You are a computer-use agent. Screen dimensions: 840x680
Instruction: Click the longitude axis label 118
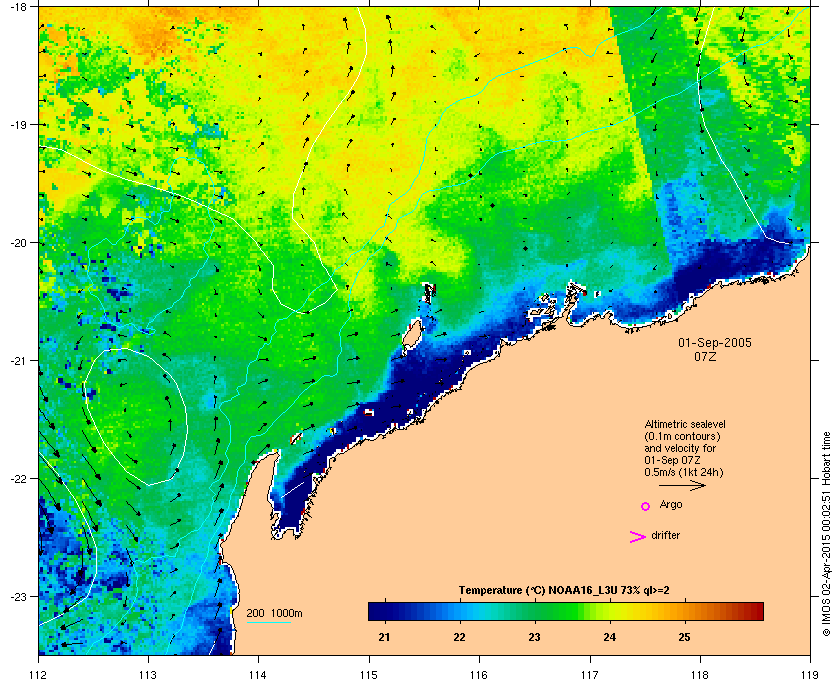pyautogui.click(x=700, y=674)
